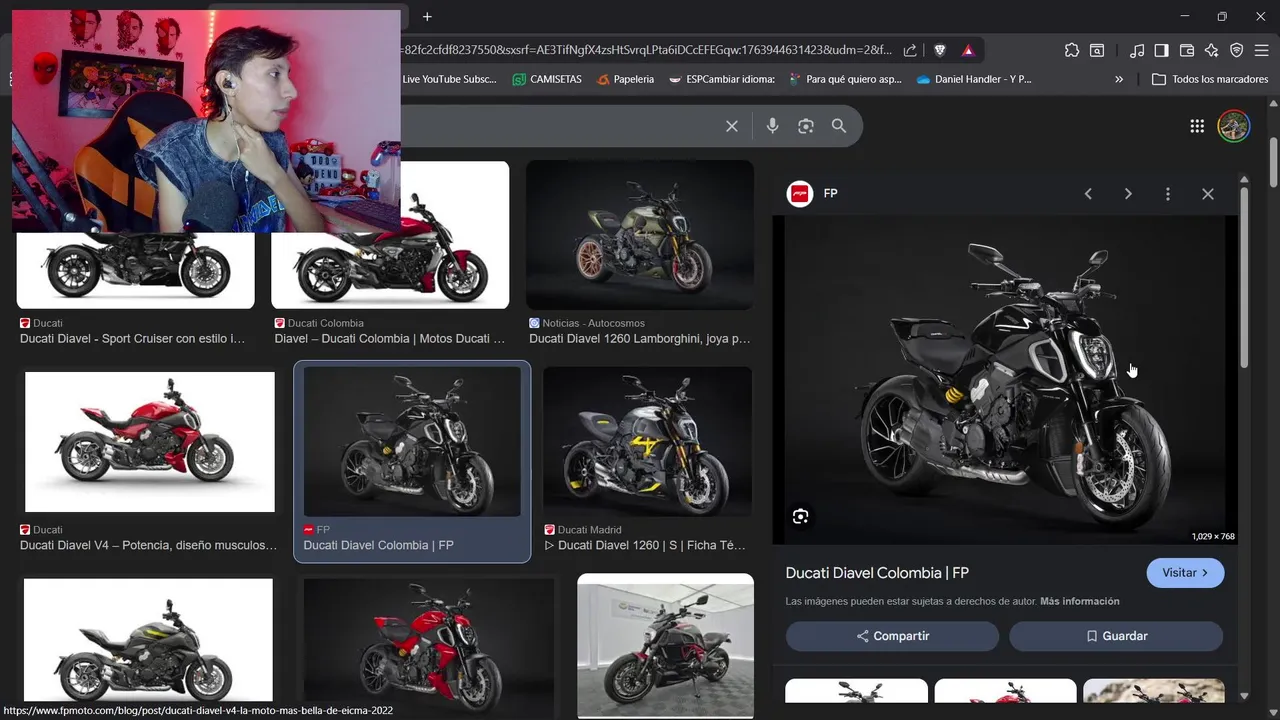Open the Ducati Diavel Colombia | FP title

point(877,573)
